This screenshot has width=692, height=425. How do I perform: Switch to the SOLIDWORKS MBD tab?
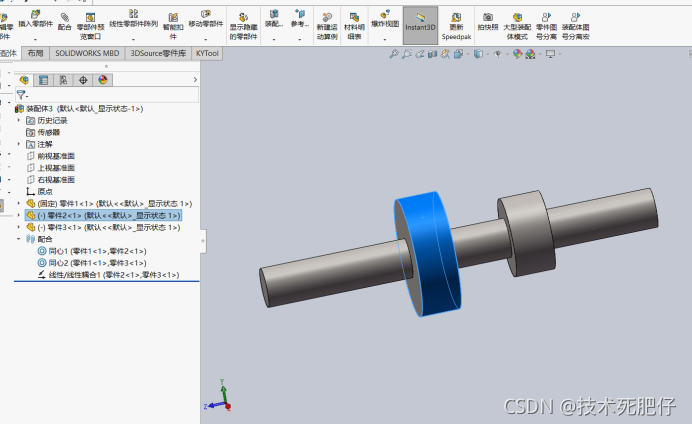click(87, 53)
